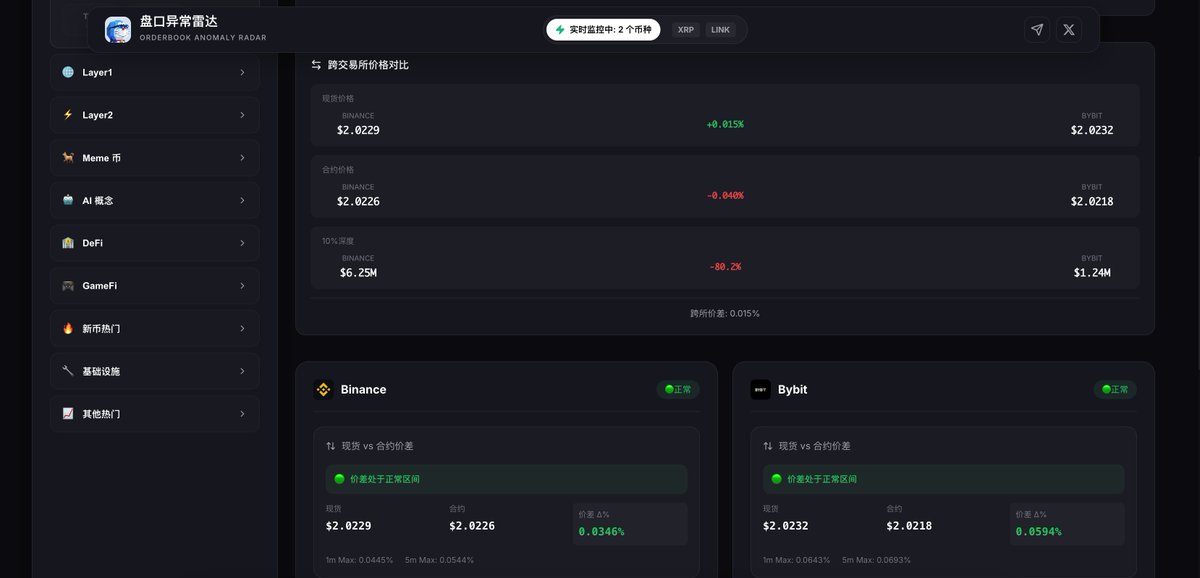Click the -0.040% futures price difference
The width and height of the screenshot is (1200, 578).
click(725, 195)
